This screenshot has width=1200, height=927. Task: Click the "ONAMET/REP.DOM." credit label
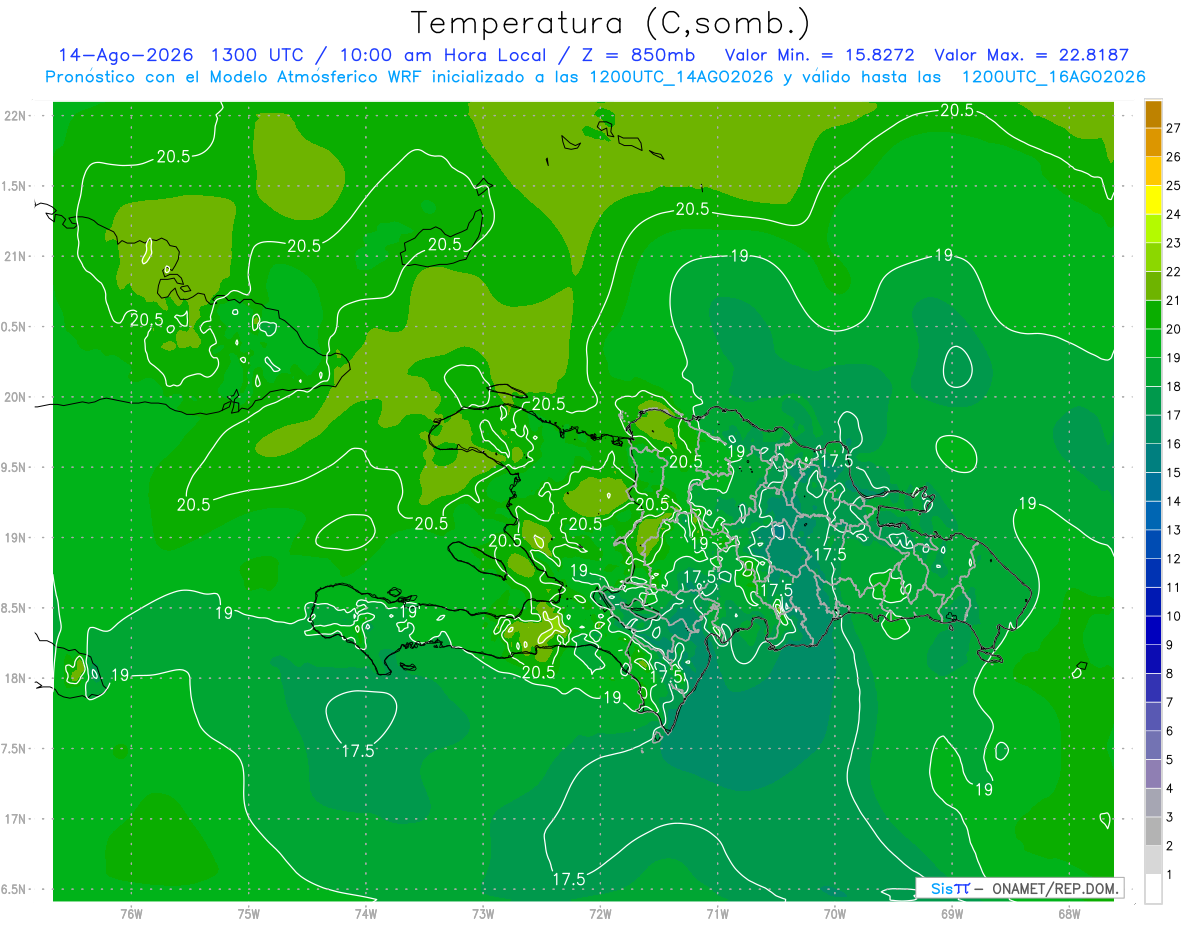click(1055, 888)
